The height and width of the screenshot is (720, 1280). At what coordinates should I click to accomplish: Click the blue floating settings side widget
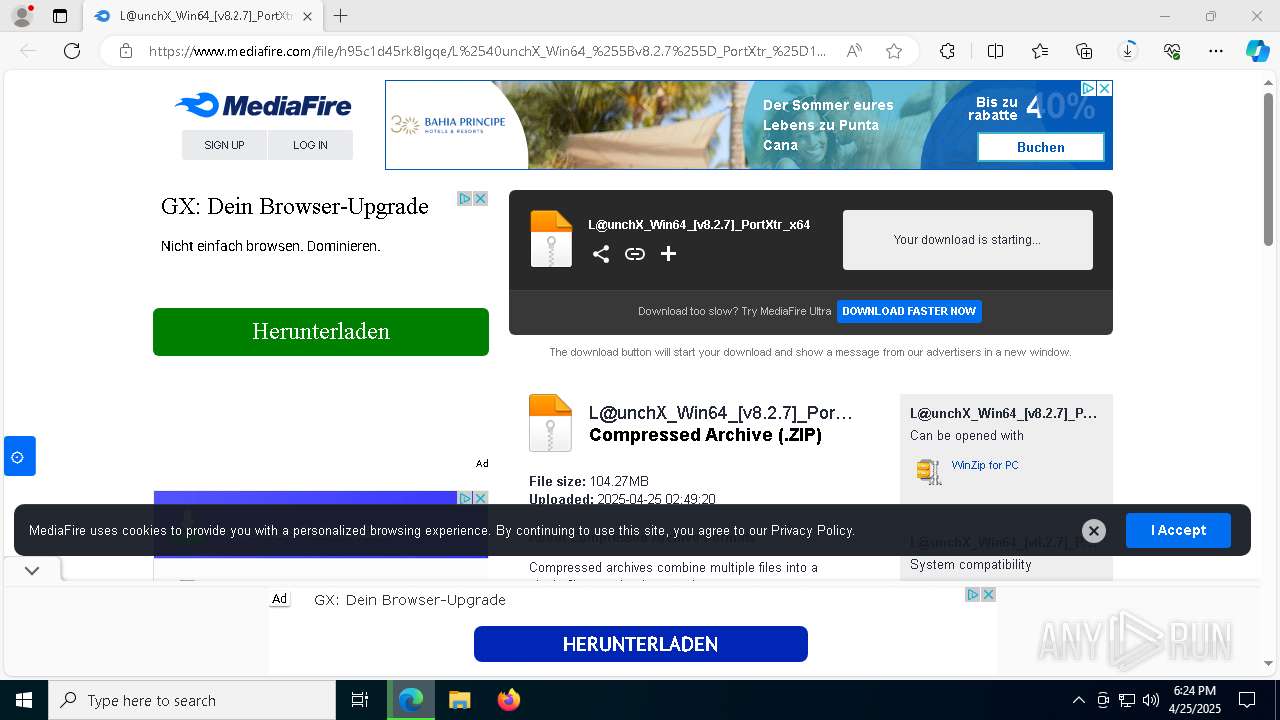pyautogui.click(x=19, y=456)
